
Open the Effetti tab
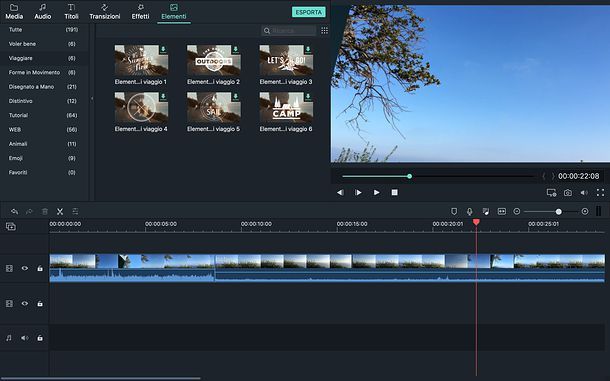(x=140, y=12)
